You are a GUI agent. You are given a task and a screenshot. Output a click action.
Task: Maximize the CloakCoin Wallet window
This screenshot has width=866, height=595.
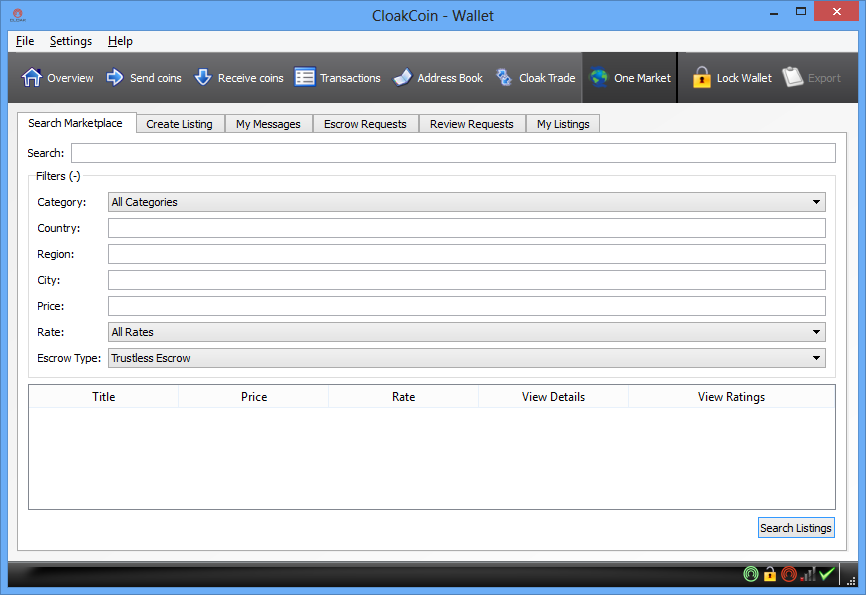point(801,12)
